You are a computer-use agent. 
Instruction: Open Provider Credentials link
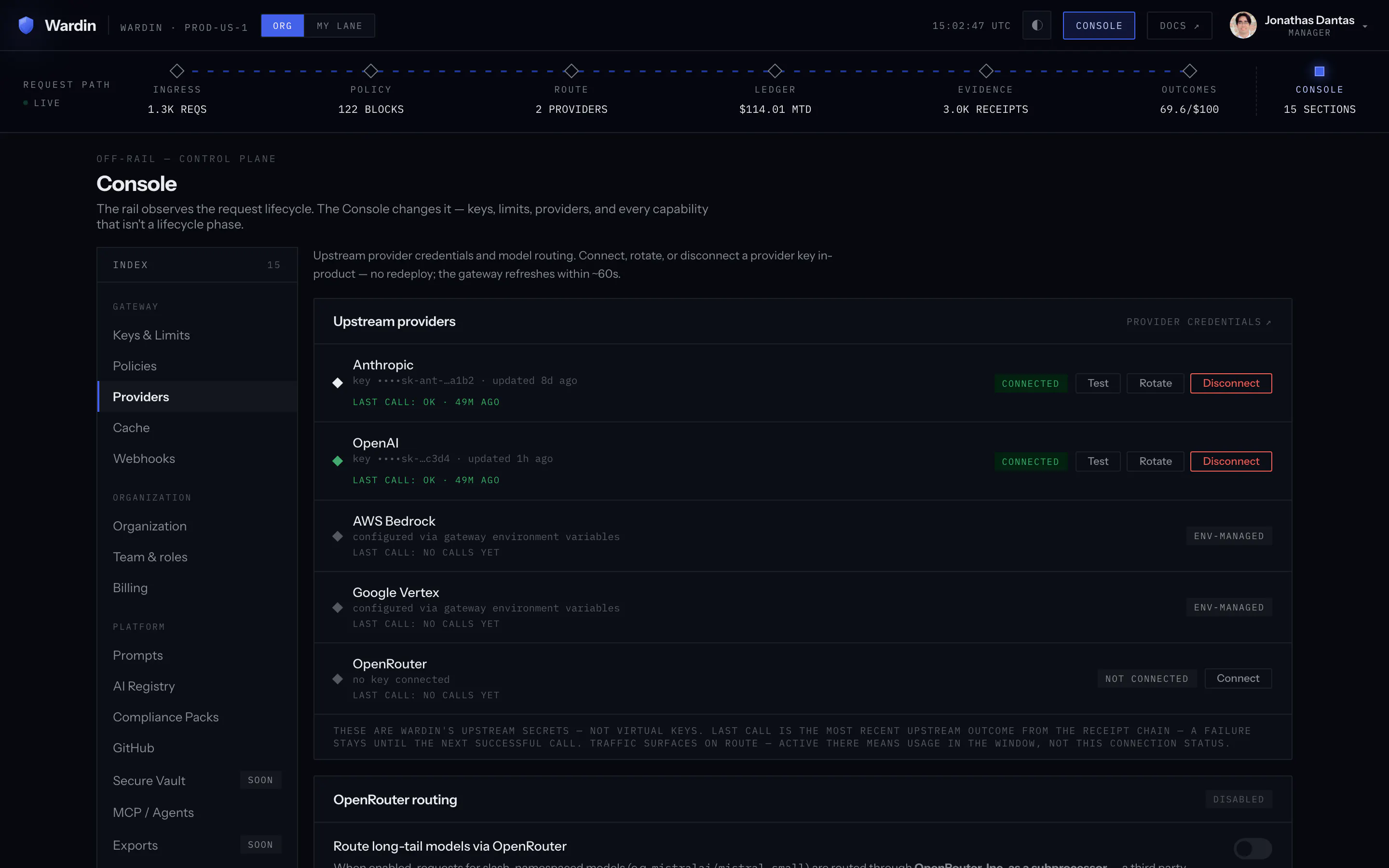click(x=1198, y=322)
